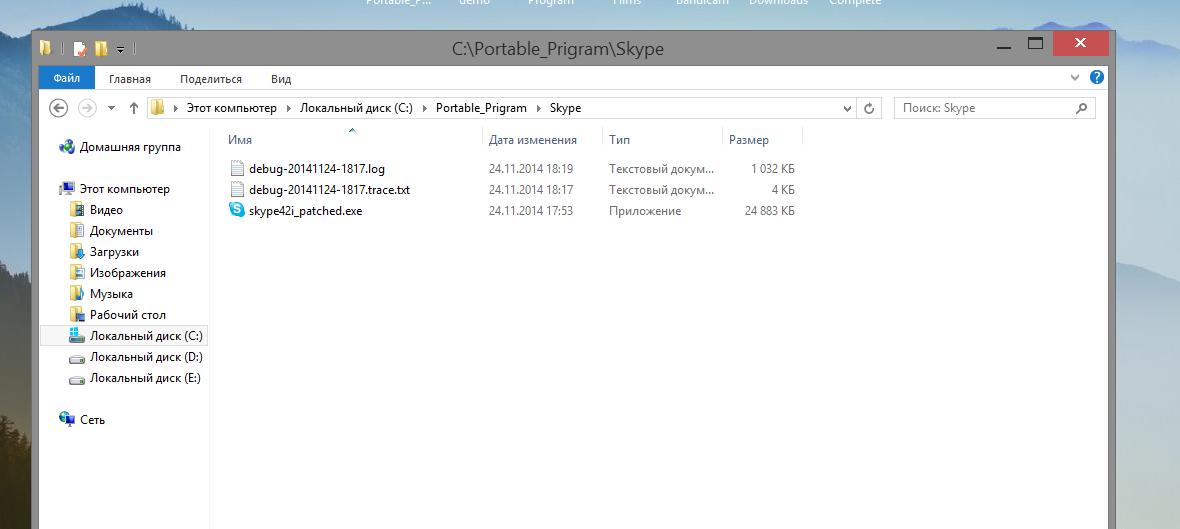The width and height of the screenshot is (1180, 529).
Task: Refresh the folder view
Action: pos(868,108)
